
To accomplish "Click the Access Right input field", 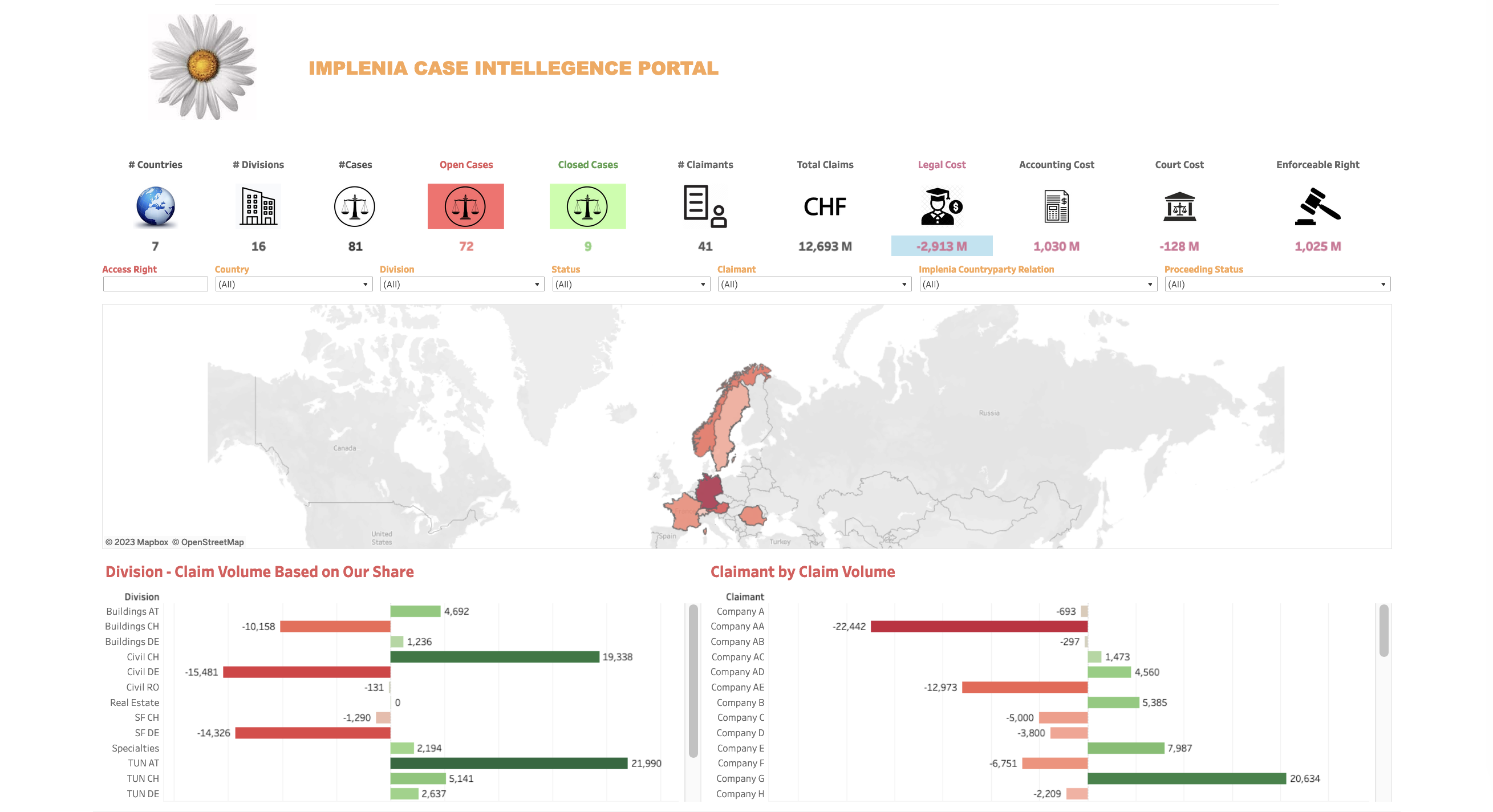I will pyautogui.click(x=155, y=284).
